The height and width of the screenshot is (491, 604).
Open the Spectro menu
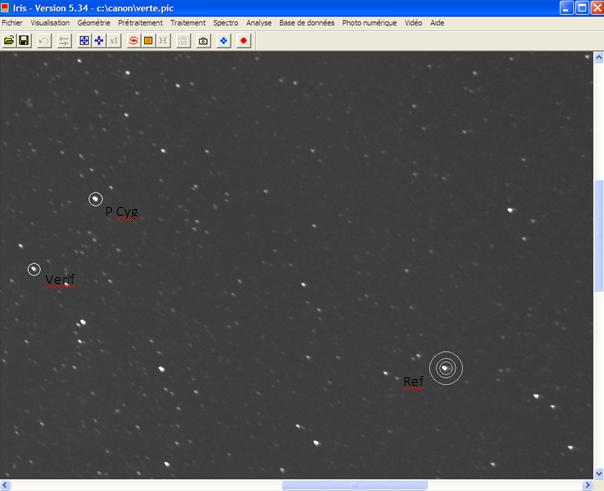click(x=226, y=23)
